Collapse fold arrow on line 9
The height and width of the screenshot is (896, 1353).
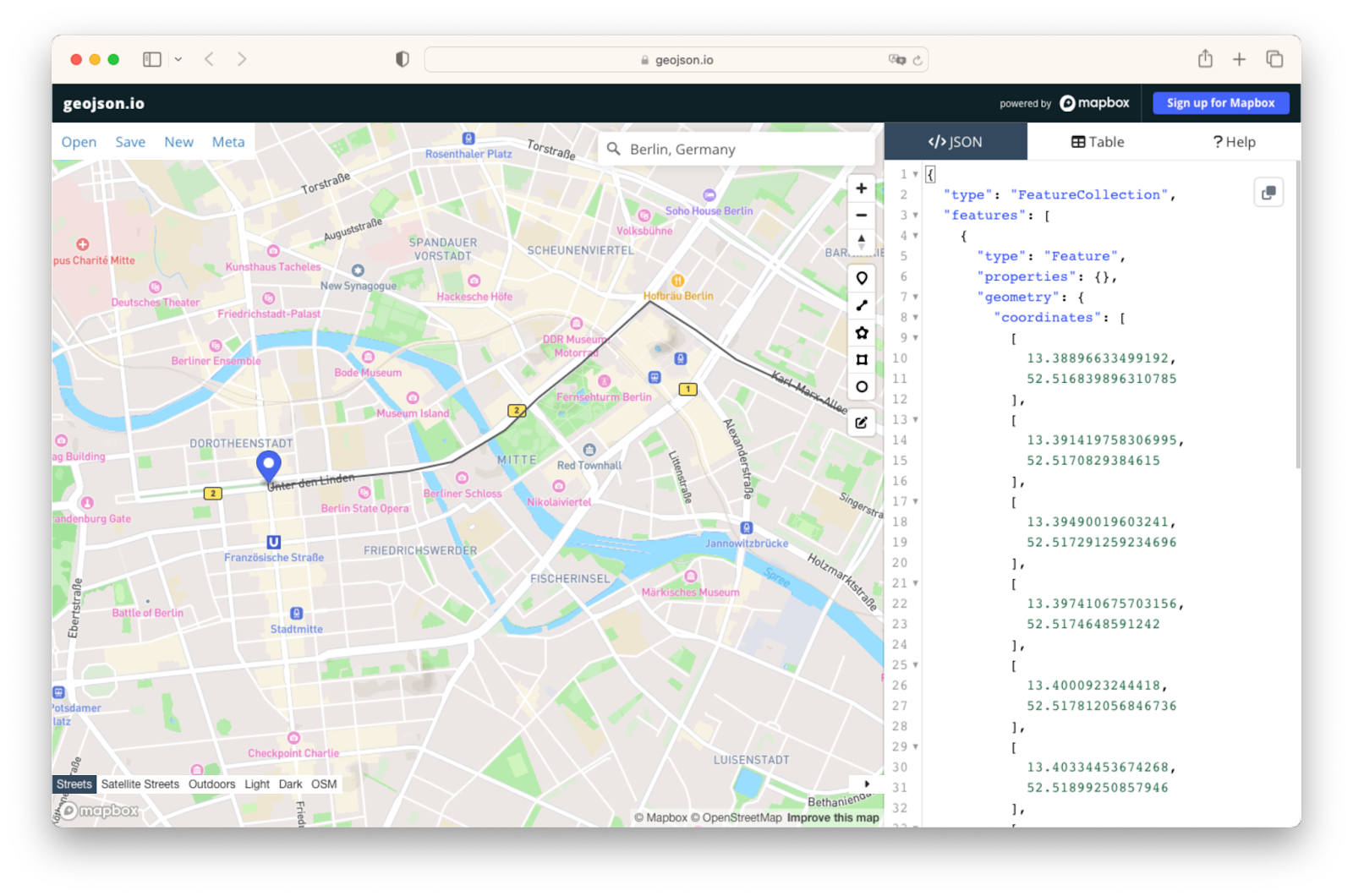915,338
